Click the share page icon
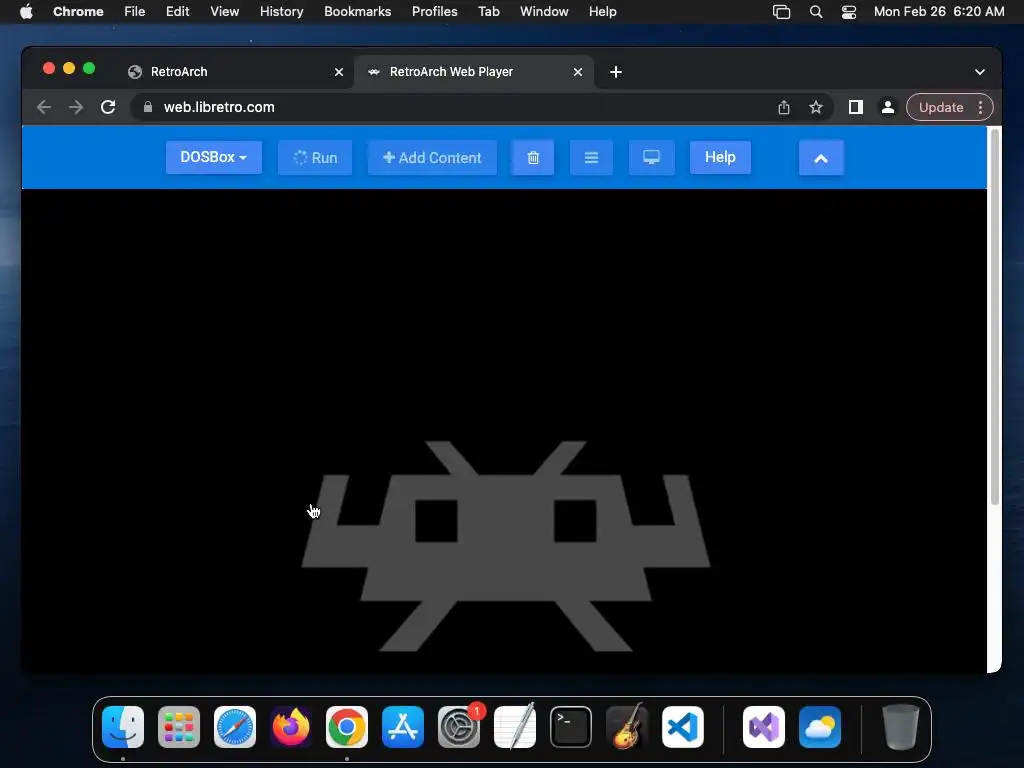Screen dimensions: 1024x768 coord(784,107)
